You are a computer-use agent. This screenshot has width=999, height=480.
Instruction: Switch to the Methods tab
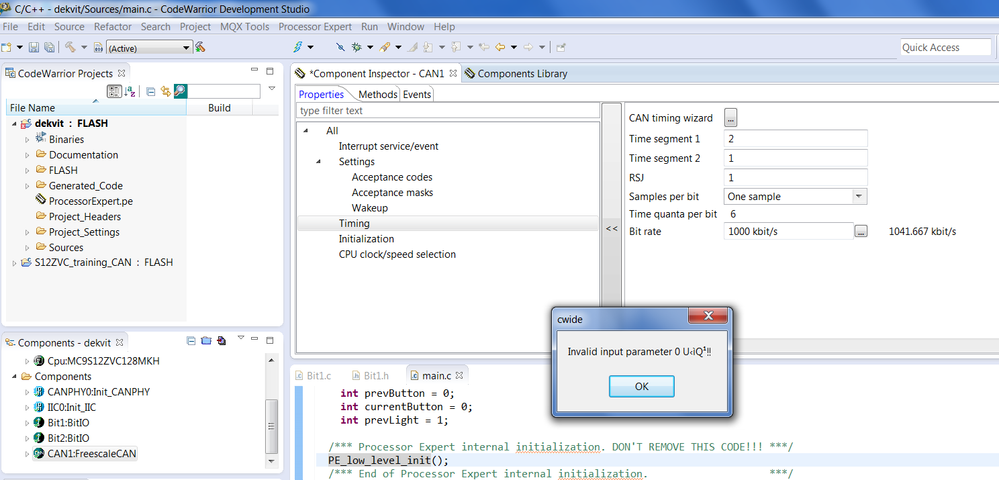378,94
